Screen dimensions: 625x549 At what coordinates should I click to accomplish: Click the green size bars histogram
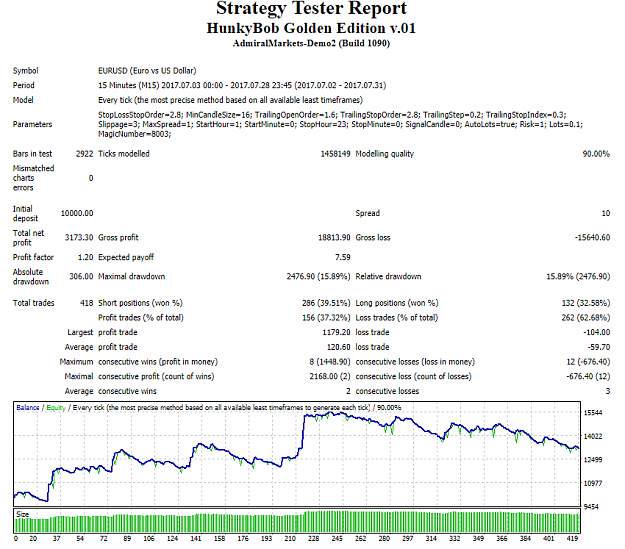point(297,522)
